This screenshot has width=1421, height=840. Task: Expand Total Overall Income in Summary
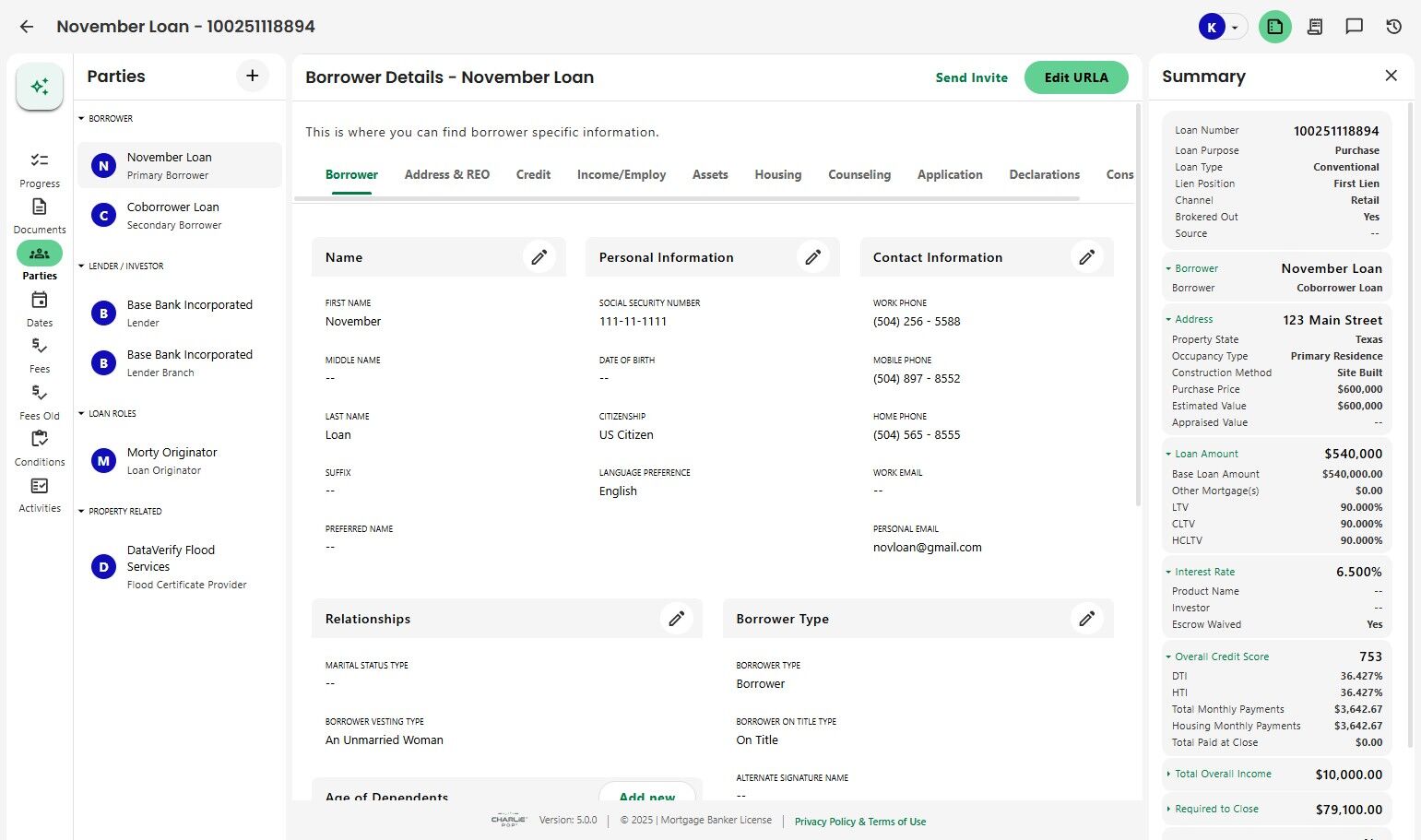(x=1168, y=775)
